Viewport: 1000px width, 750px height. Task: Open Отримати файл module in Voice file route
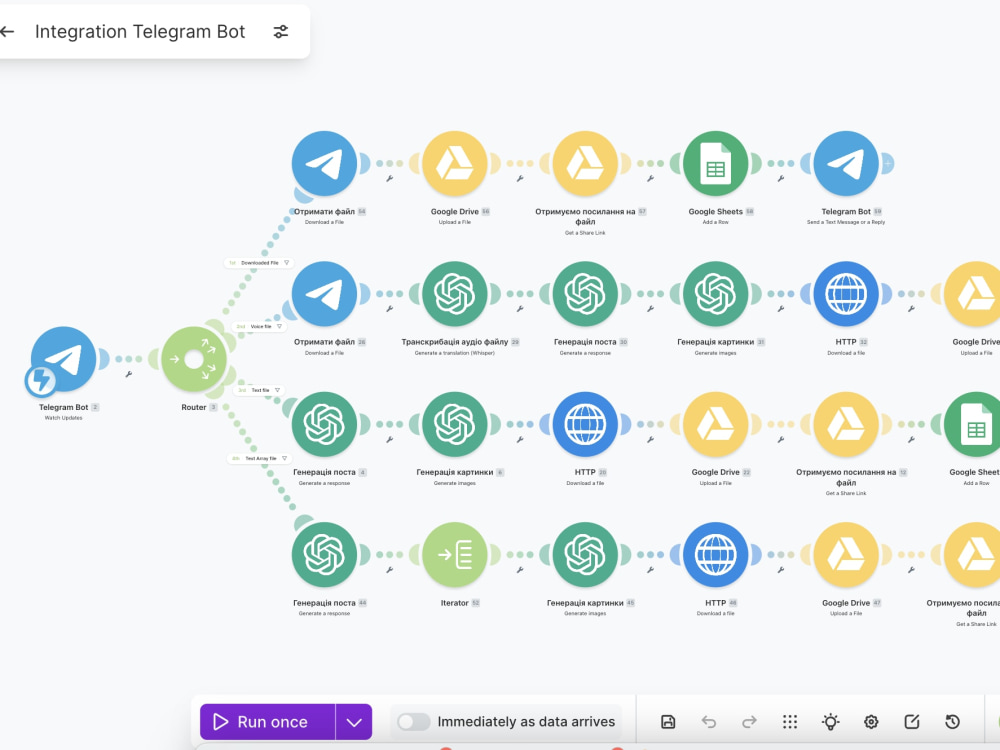325,294
